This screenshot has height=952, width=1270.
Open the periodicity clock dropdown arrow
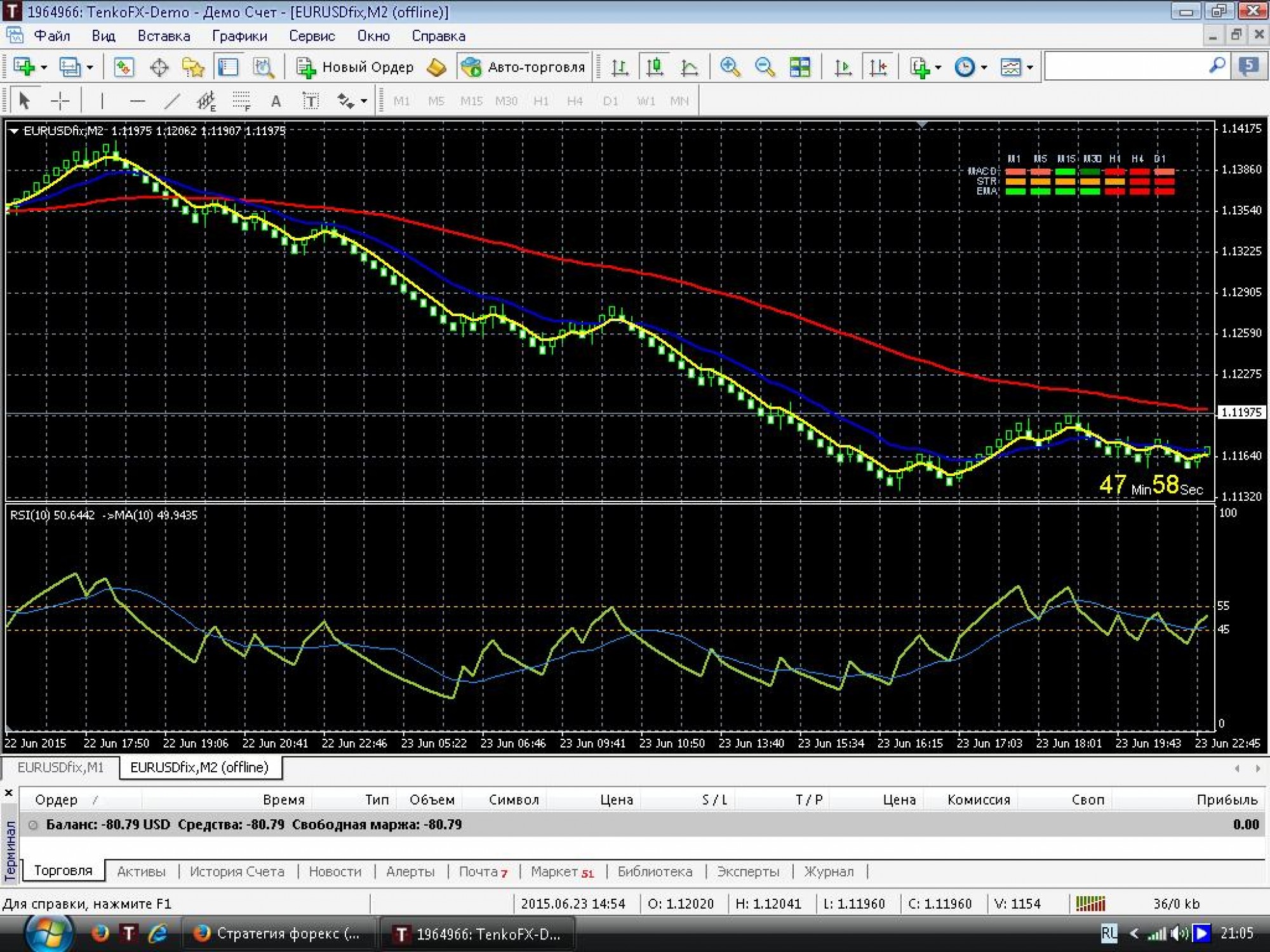(x=984, y=67)
